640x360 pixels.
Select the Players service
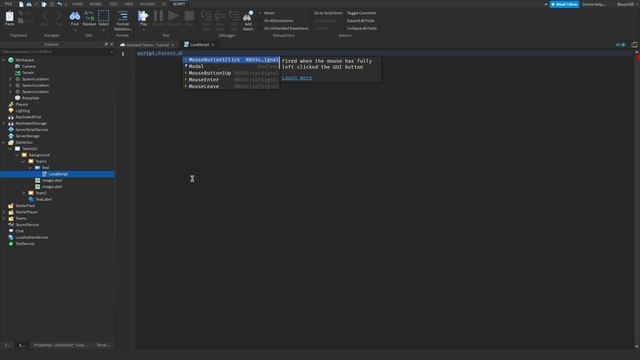tap(22, 104)
